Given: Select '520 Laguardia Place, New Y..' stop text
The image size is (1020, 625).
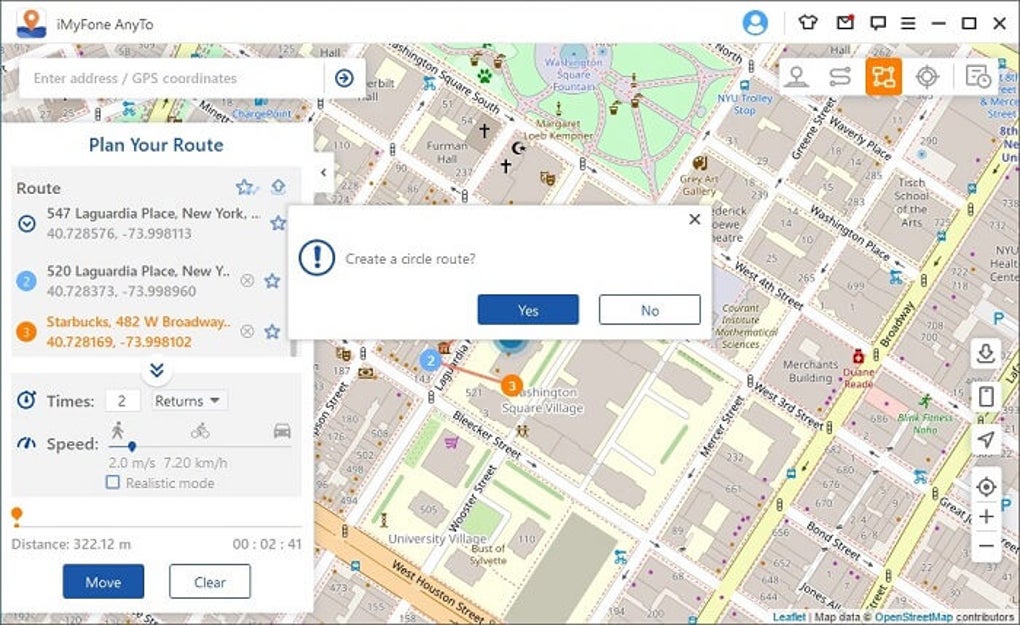Looking at the screenshot, I should (138, 271).
